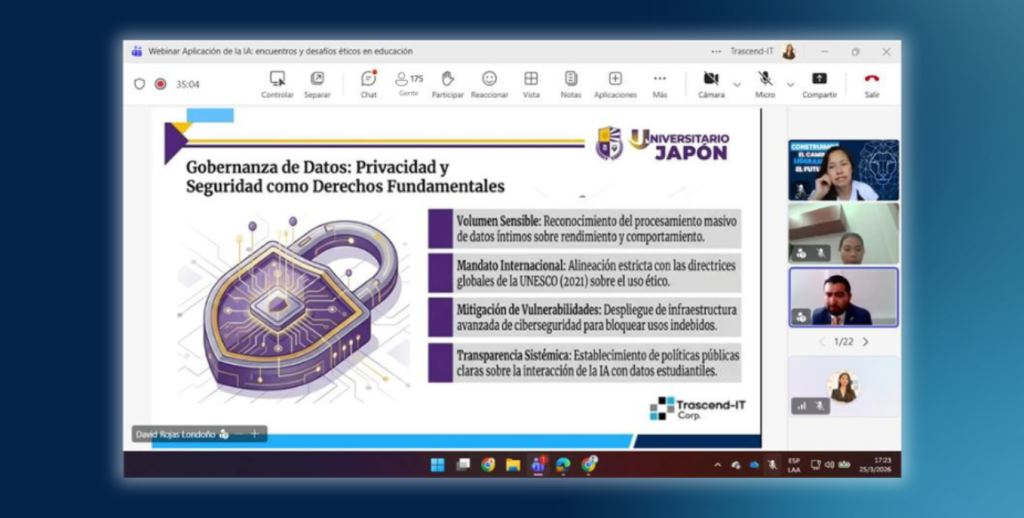
Task: Expand the Cámara options dropdown arrow
Action: (737, 84)
